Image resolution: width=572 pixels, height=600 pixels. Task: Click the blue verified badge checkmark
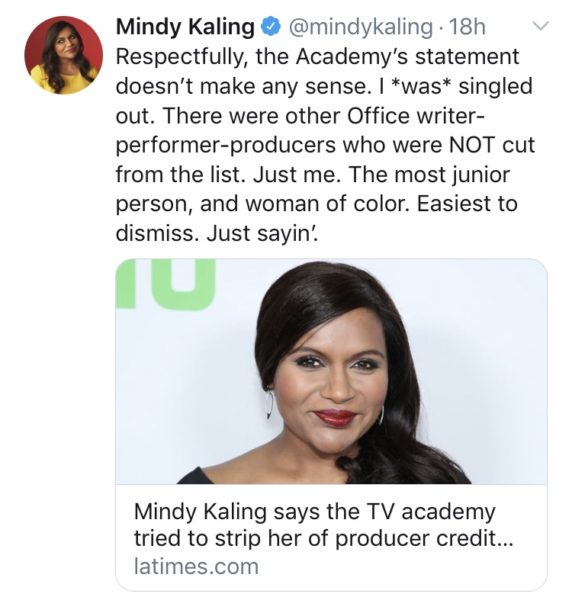(271, 28)
